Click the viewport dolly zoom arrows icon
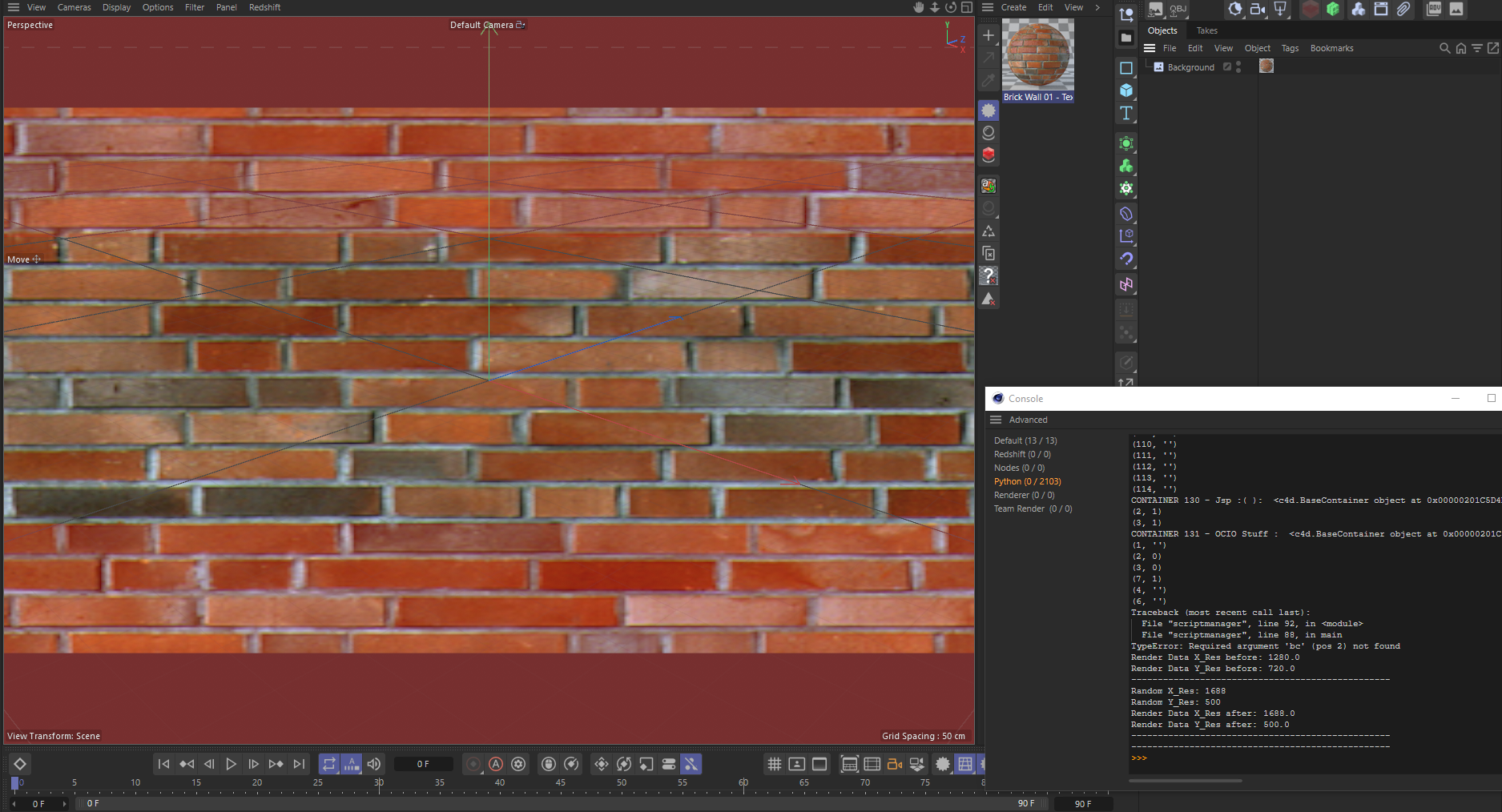 [935, 7]
